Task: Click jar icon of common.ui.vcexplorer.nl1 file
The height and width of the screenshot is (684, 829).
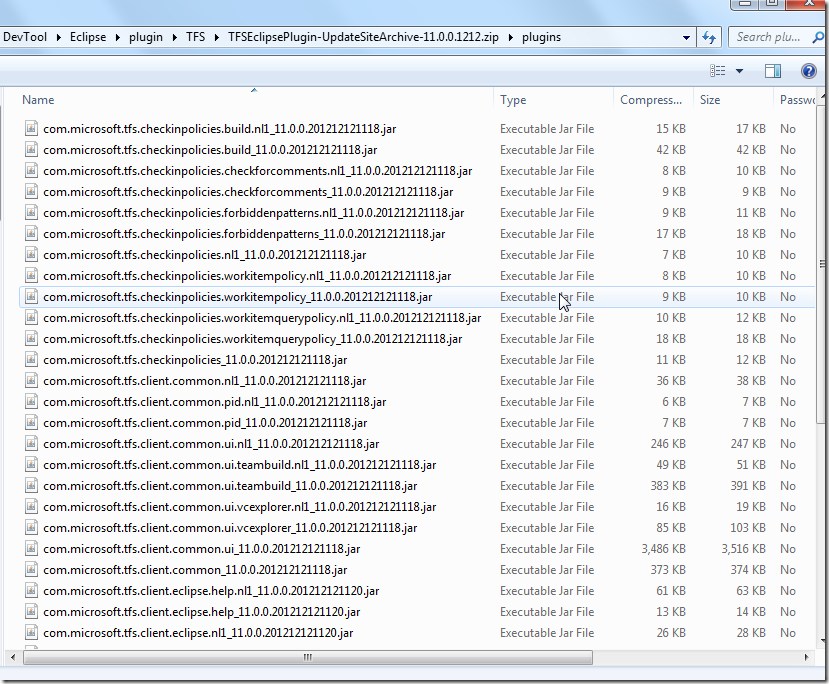Action: (31, 506)
